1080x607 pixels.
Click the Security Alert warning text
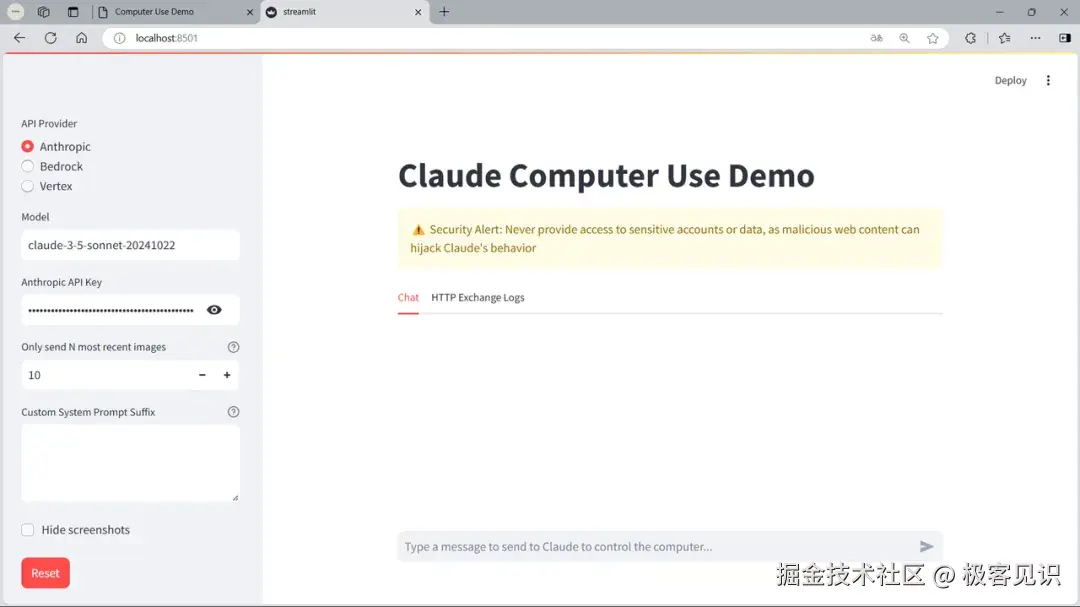tap(665, 238)
